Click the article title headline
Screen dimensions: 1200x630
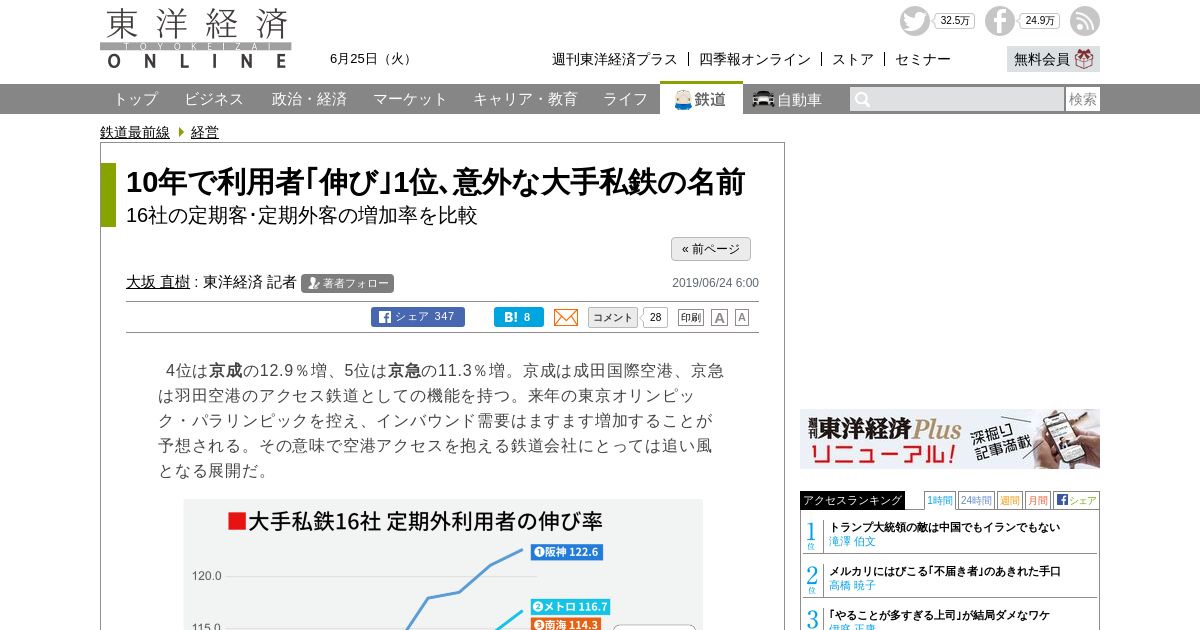coord(435,182)
